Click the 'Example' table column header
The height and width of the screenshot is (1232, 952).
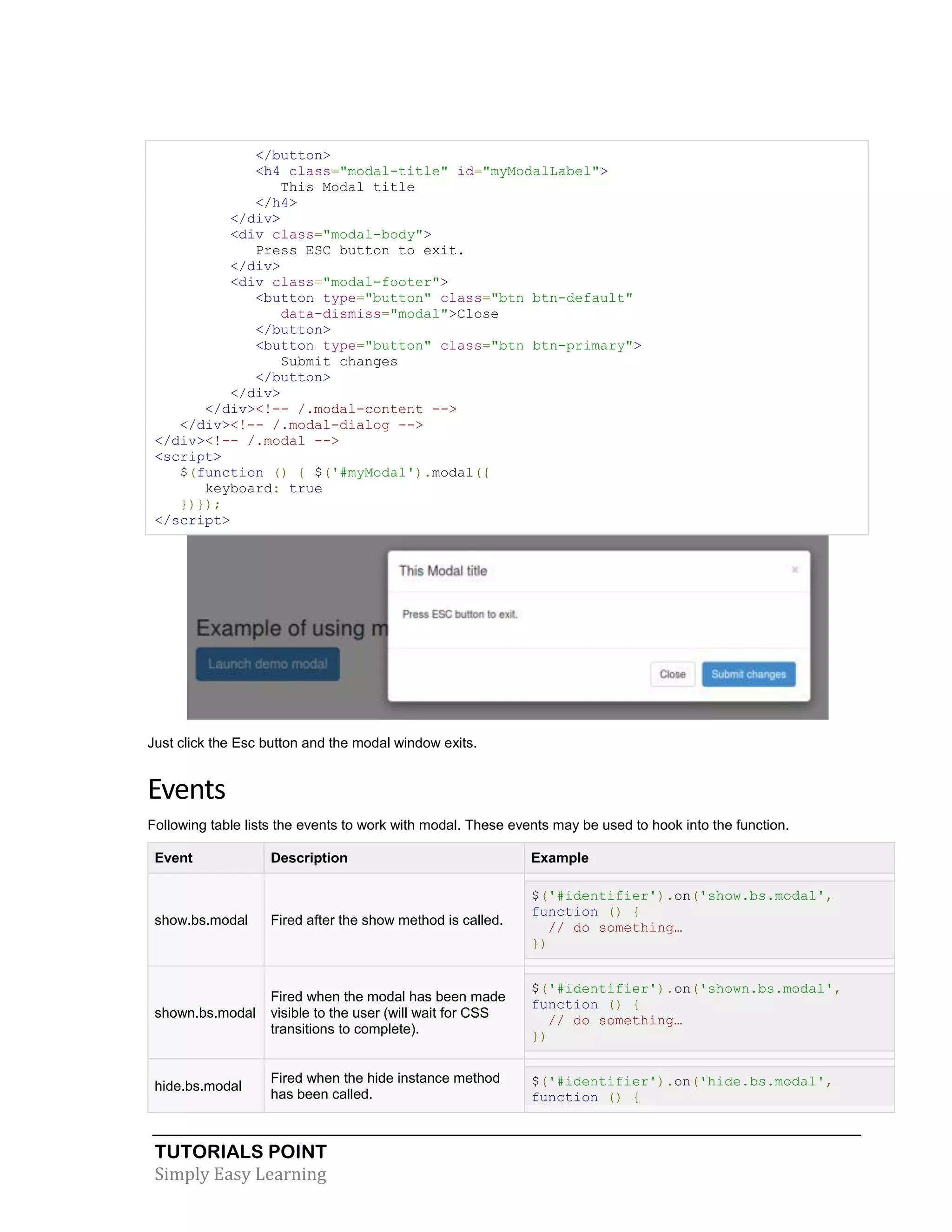click(560, 858)
